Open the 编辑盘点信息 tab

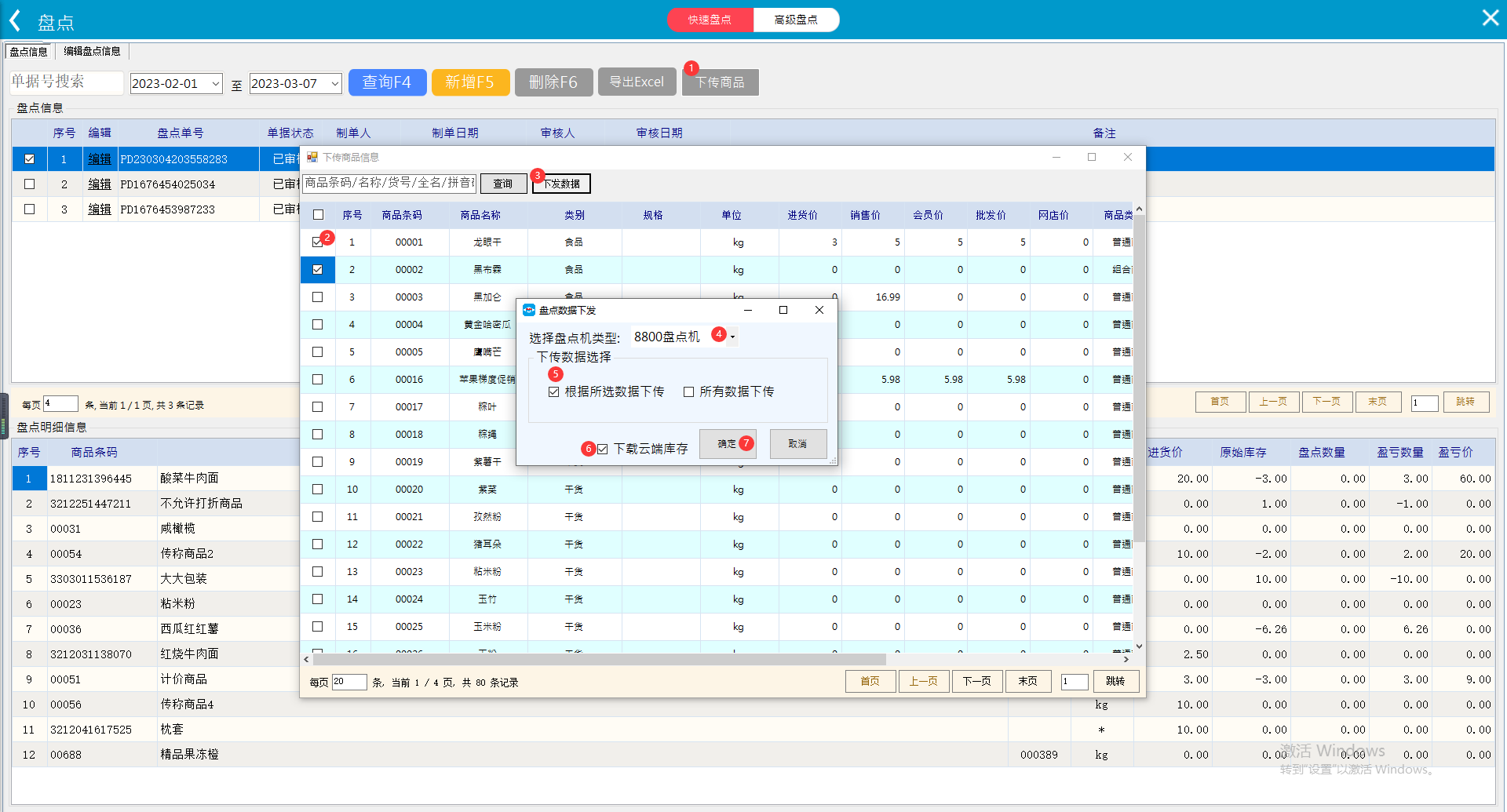click(x=92, y=51)
